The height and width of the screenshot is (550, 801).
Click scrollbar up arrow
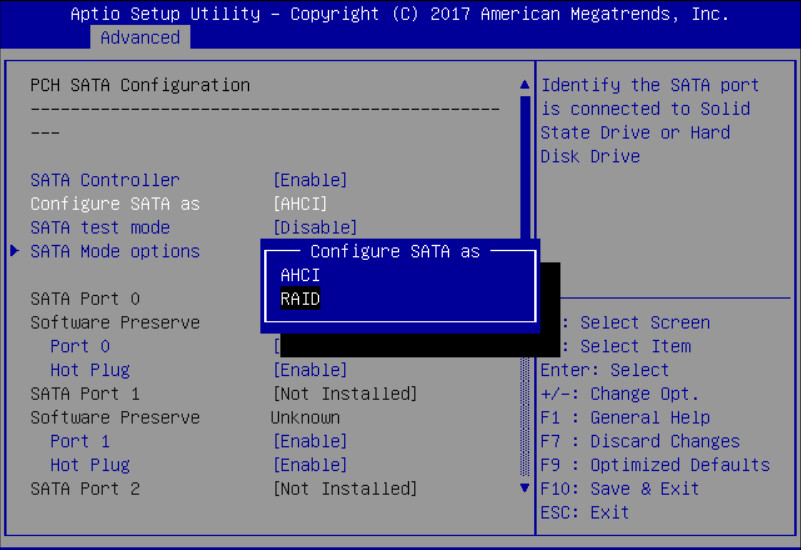pos(525,85)
